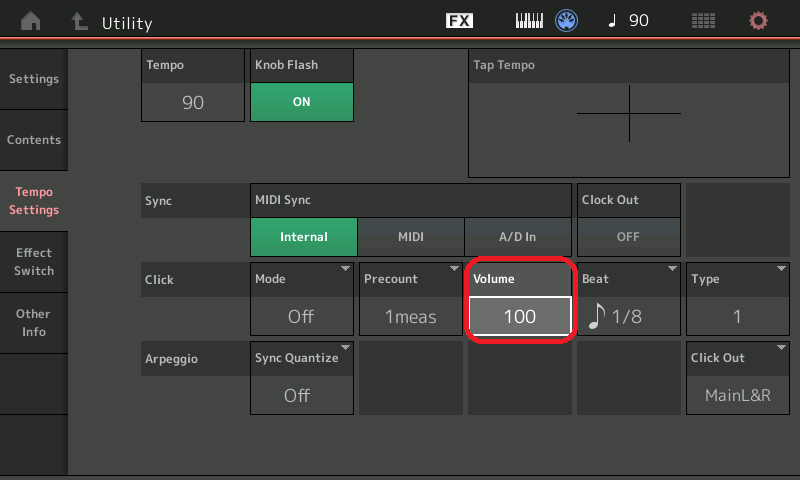Screen dimensions: 800x480
Task: Open the Click Out dropdown
Action: point(737,378)
